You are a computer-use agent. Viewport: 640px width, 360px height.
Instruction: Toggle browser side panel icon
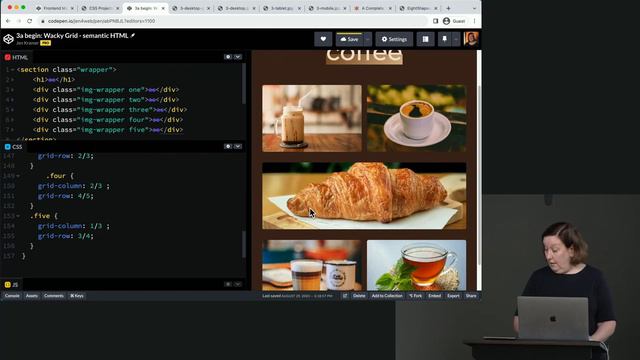pos(436,21)
